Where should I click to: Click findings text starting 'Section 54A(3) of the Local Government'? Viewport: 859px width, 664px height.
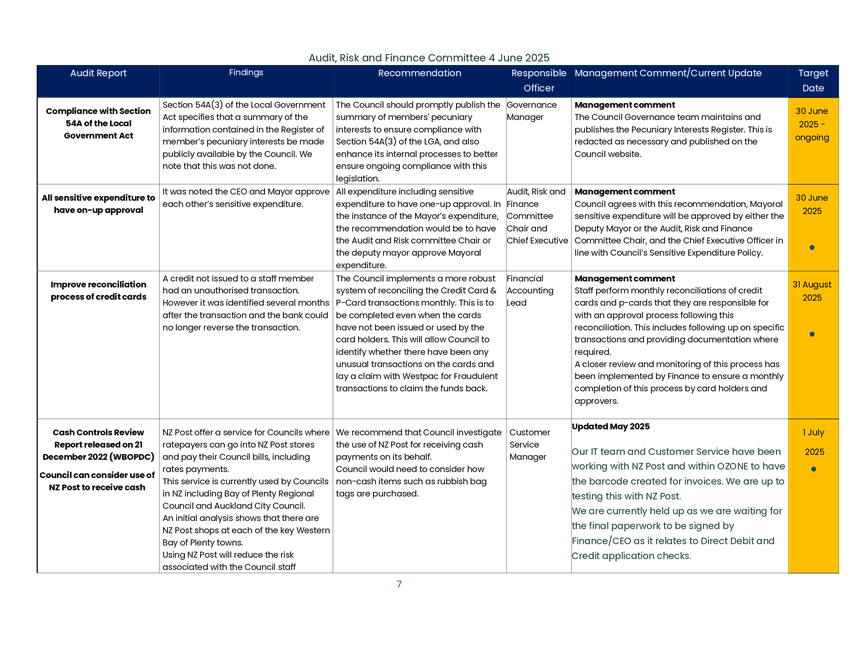(244, 135)
